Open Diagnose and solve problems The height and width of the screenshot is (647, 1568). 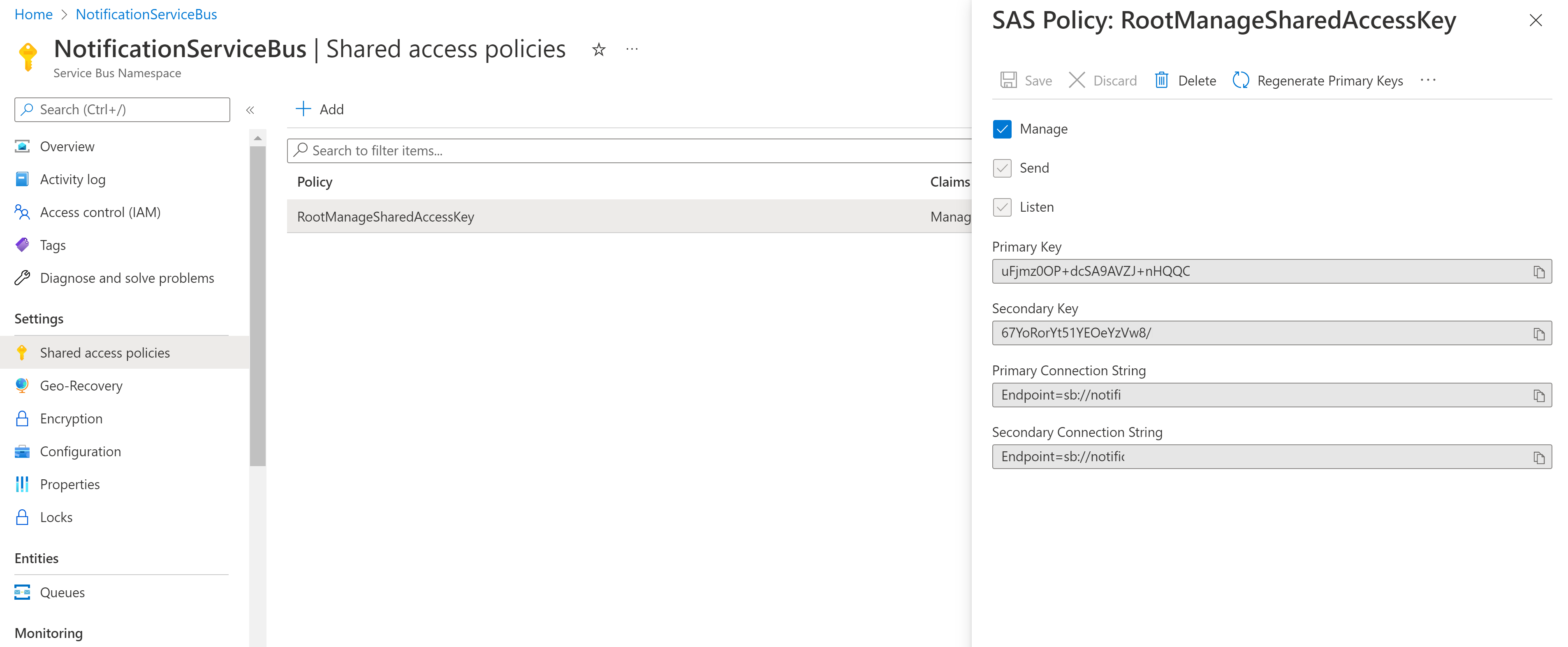pyautogui.click(x=127, y=277)
